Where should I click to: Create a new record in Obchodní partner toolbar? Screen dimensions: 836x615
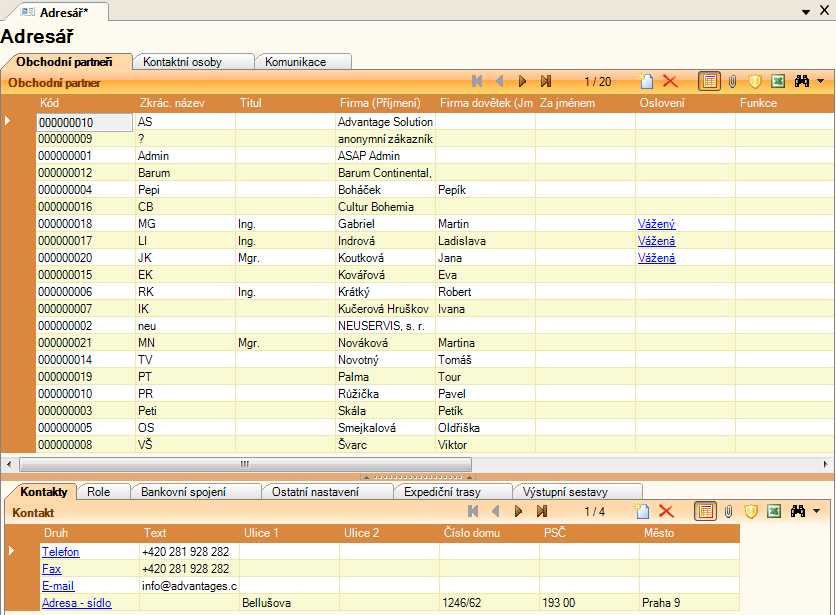click(644, 81)
